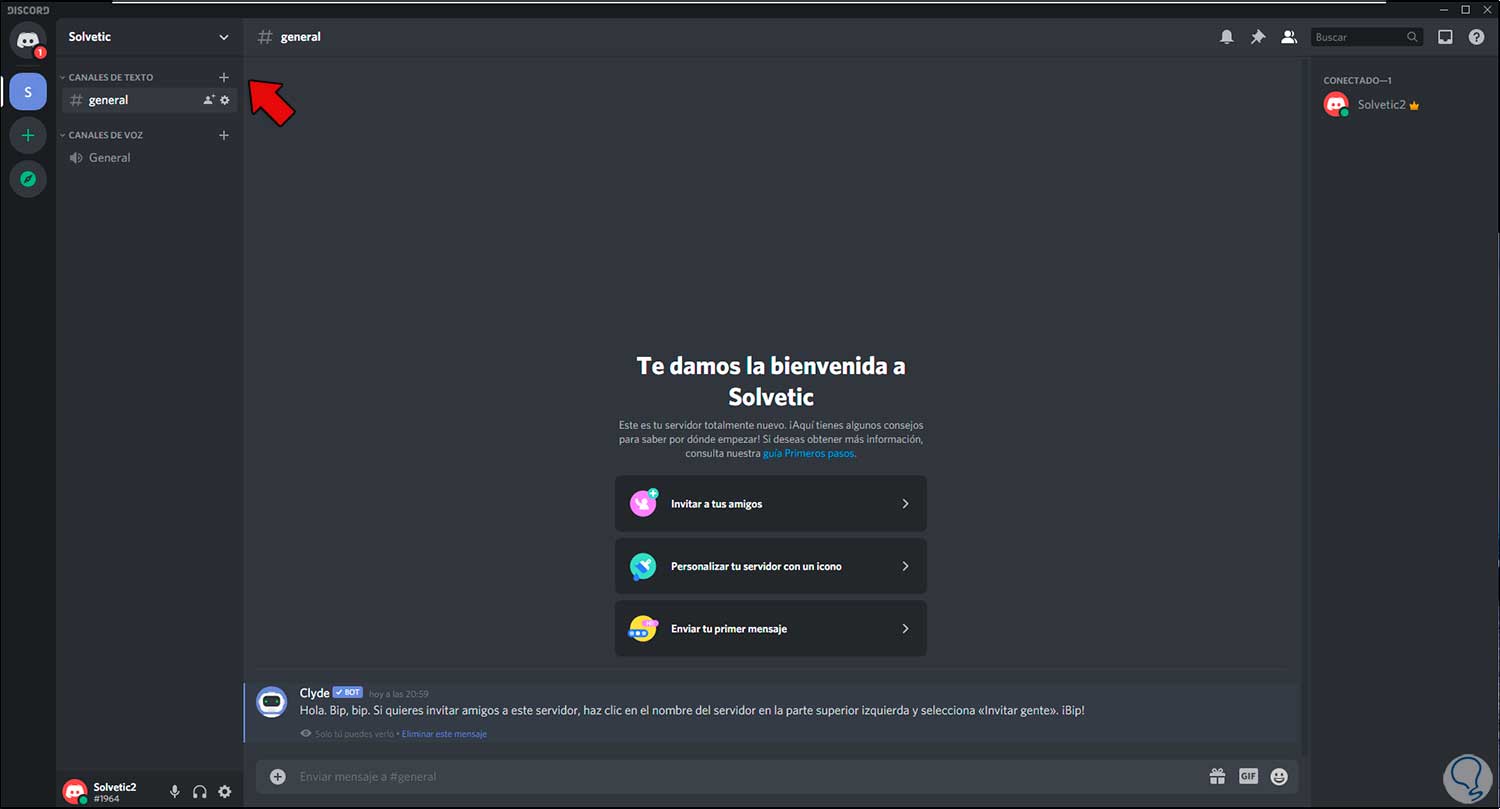The height and width of the screenshot is (809, 1500).
Task: Maximize the Discord window
Action: coord(1465,9)
